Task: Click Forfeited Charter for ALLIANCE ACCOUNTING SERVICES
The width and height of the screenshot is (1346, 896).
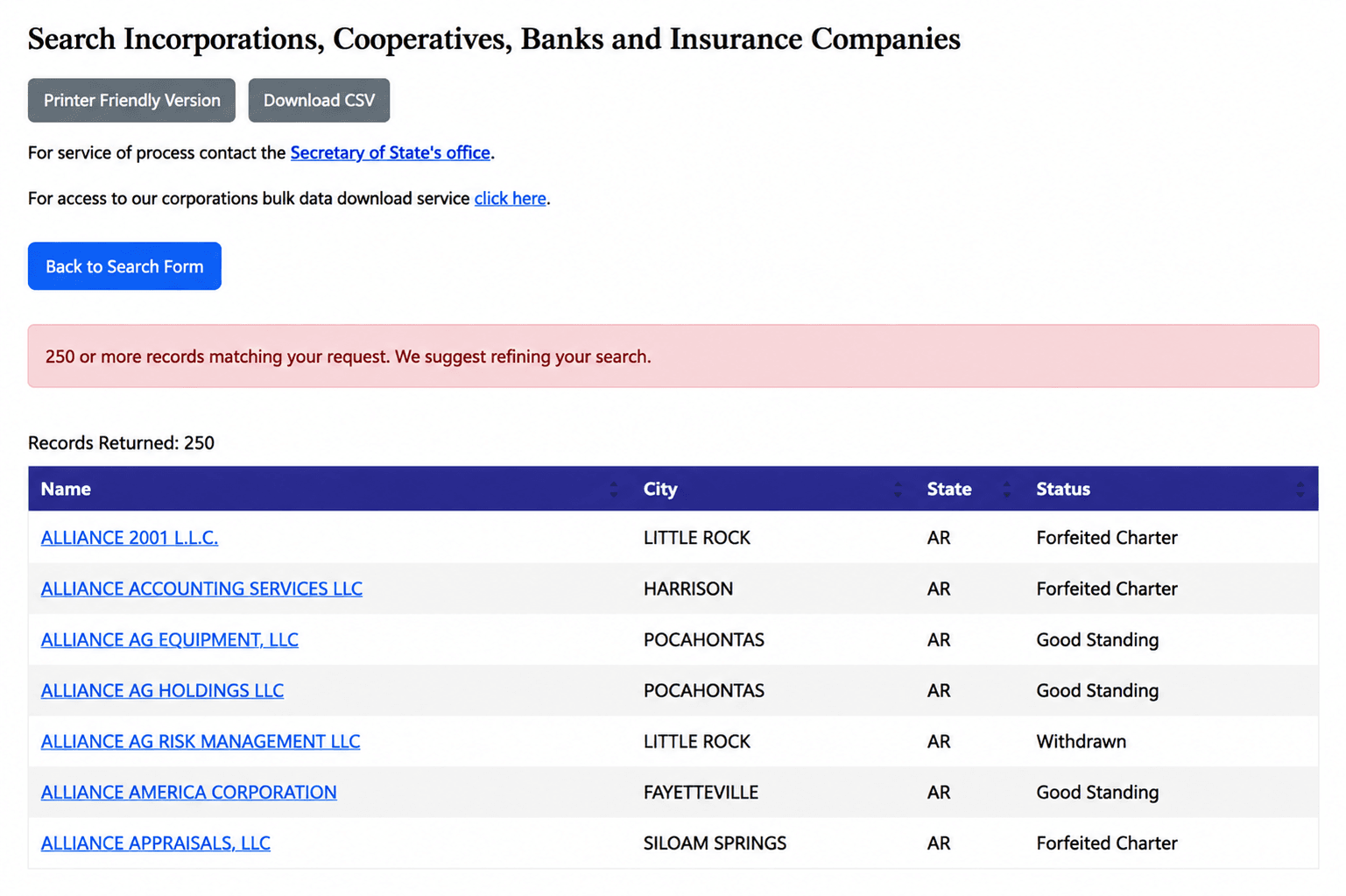Action: 1107,589
